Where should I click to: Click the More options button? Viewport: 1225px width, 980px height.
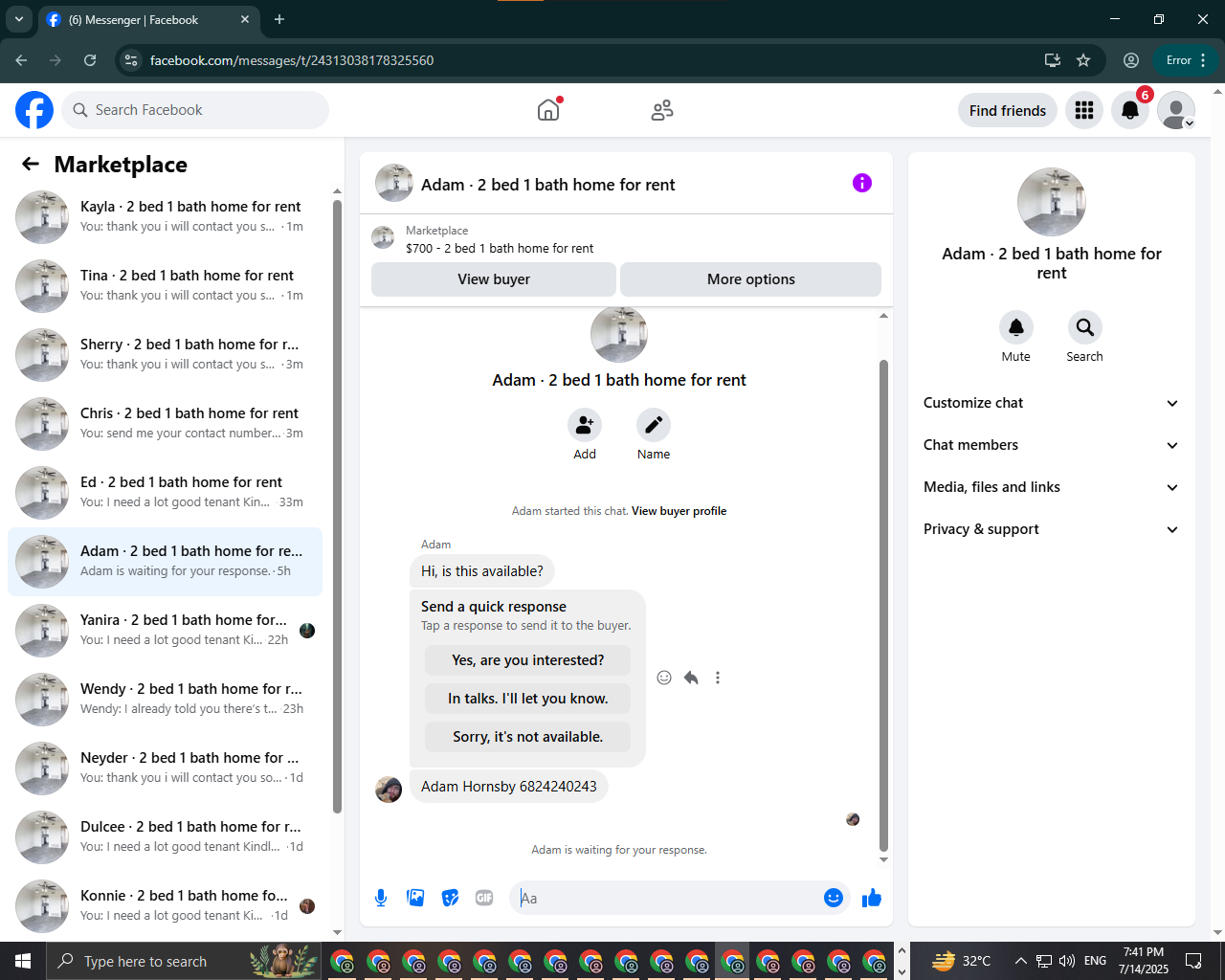pos(751,279)
